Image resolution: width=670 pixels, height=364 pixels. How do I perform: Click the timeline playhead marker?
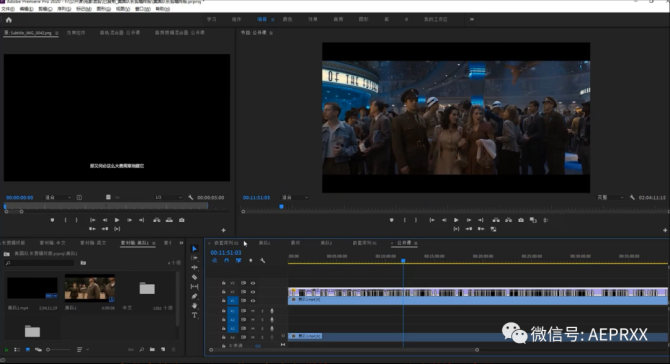coord(403,260)
